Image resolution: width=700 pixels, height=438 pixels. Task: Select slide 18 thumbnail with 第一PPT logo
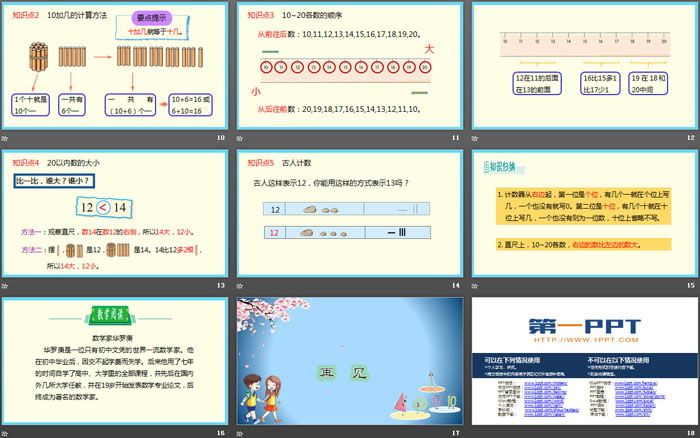coord(585,361)
